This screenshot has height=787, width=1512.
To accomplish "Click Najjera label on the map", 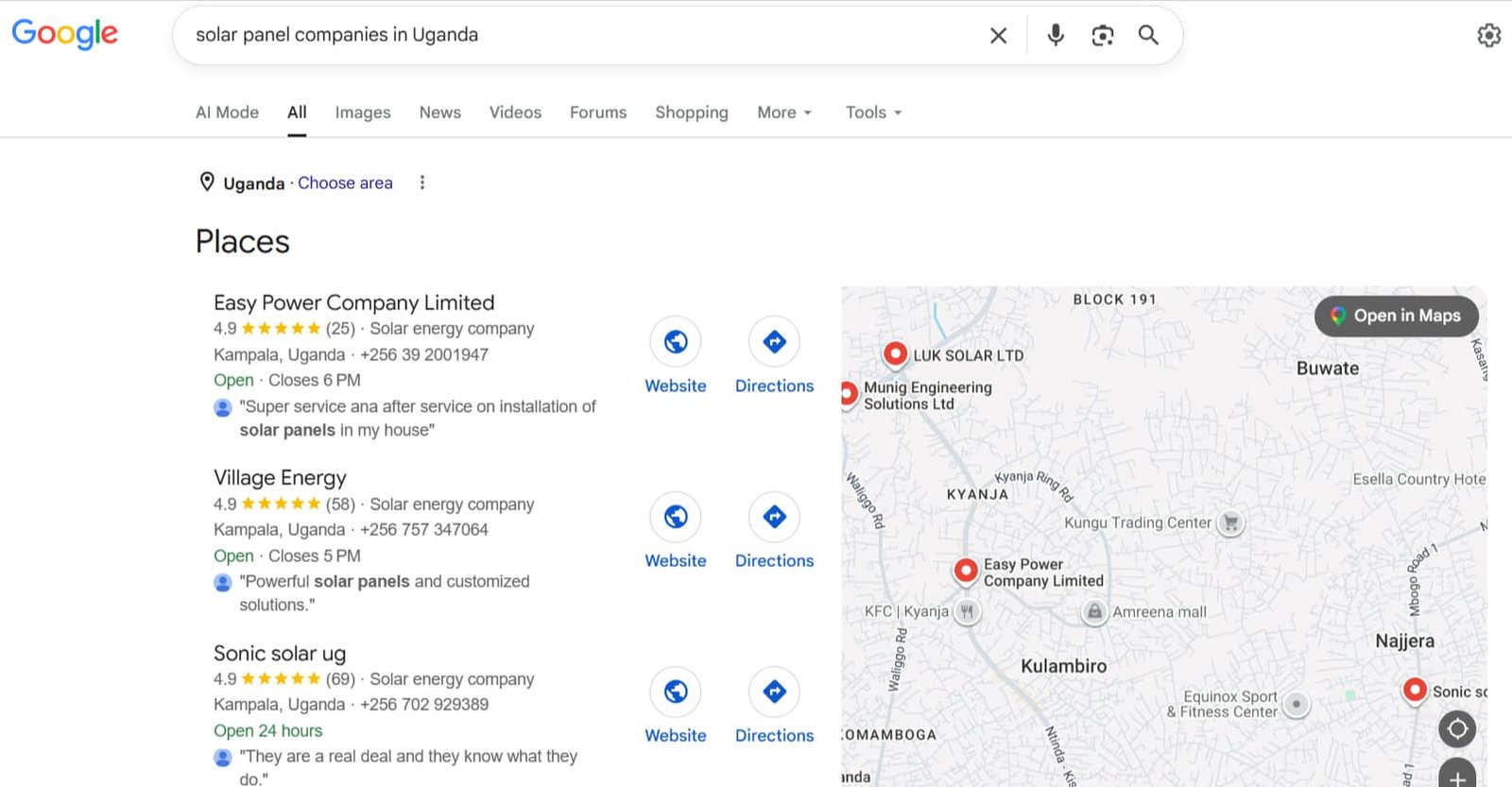I will point(1404,641).
